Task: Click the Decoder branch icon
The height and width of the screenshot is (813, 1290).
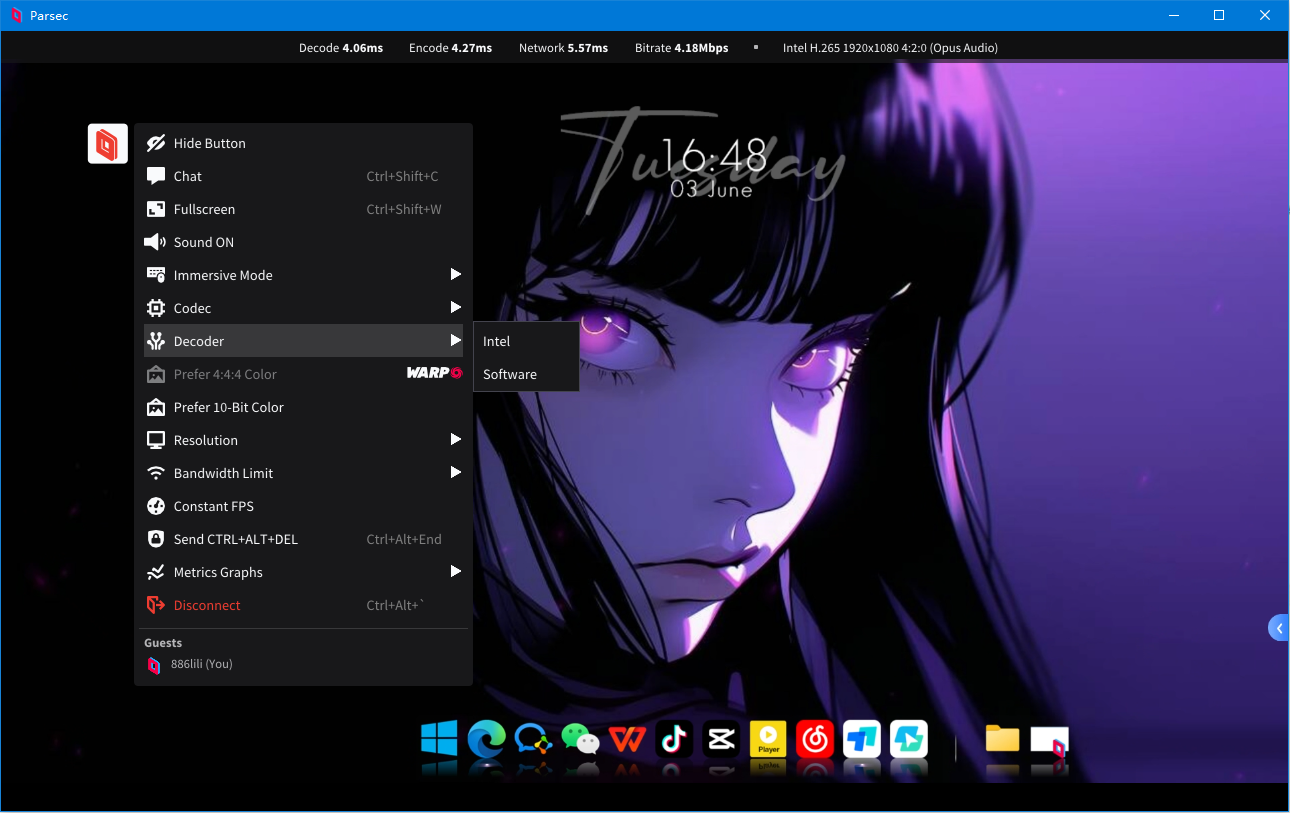Action: tap(156, 341)
